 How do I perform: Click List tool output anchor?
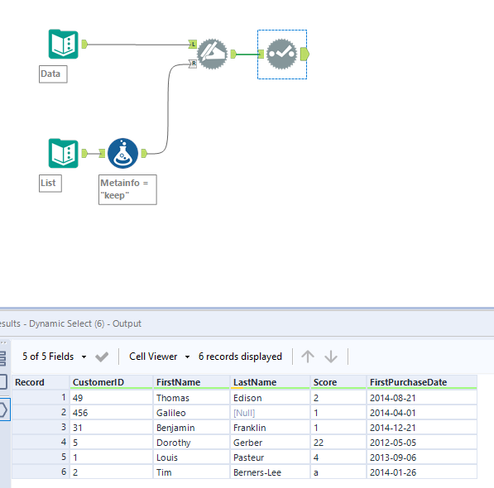click(85, 153)
